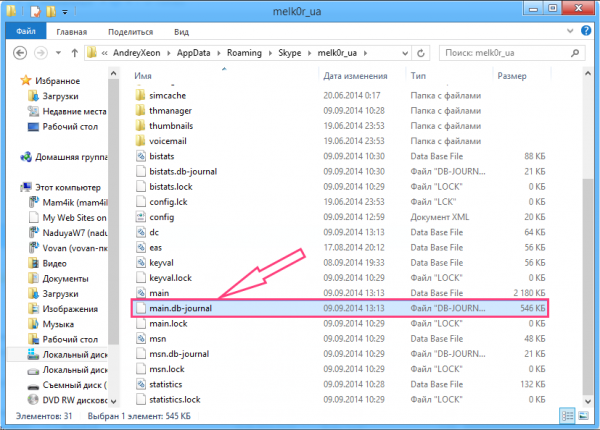Image resolution: width=600 pixels, height=430 pixels.
Task: Open Съемный диск in sidebar
Action: click(x=75, y=385)
